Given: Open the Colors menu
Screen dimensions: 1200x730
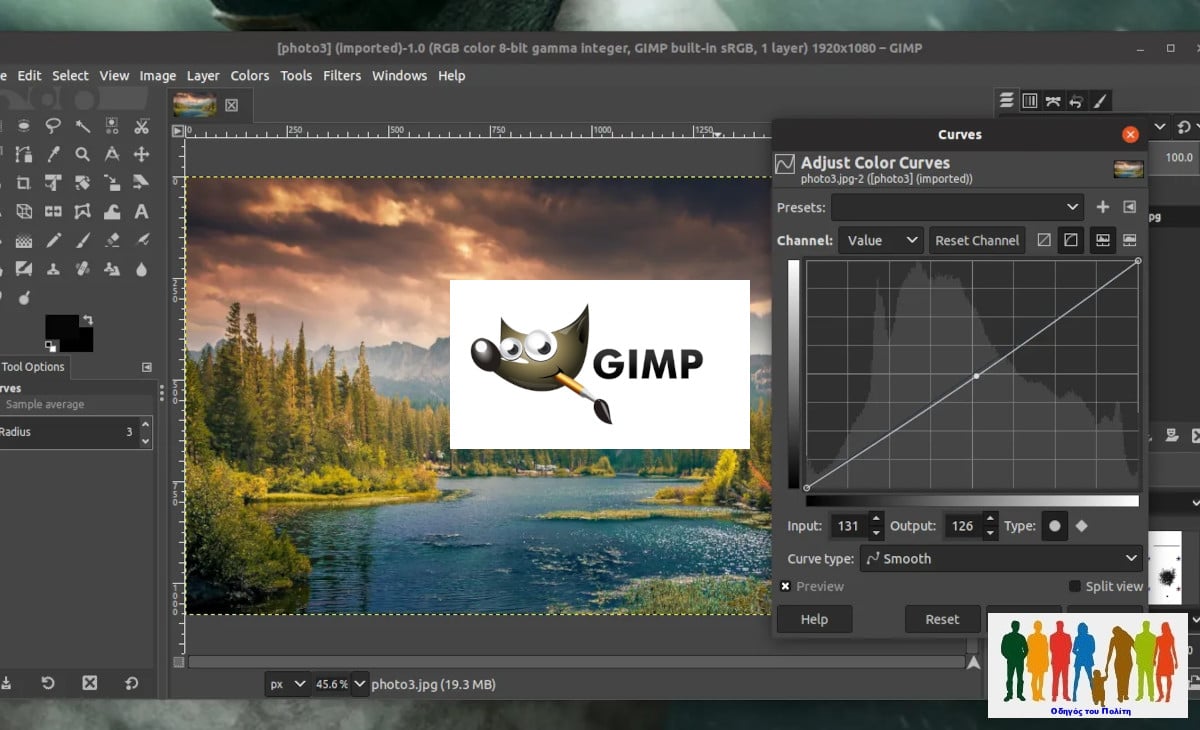Looking at the screenshot, I should coord(250,75).
